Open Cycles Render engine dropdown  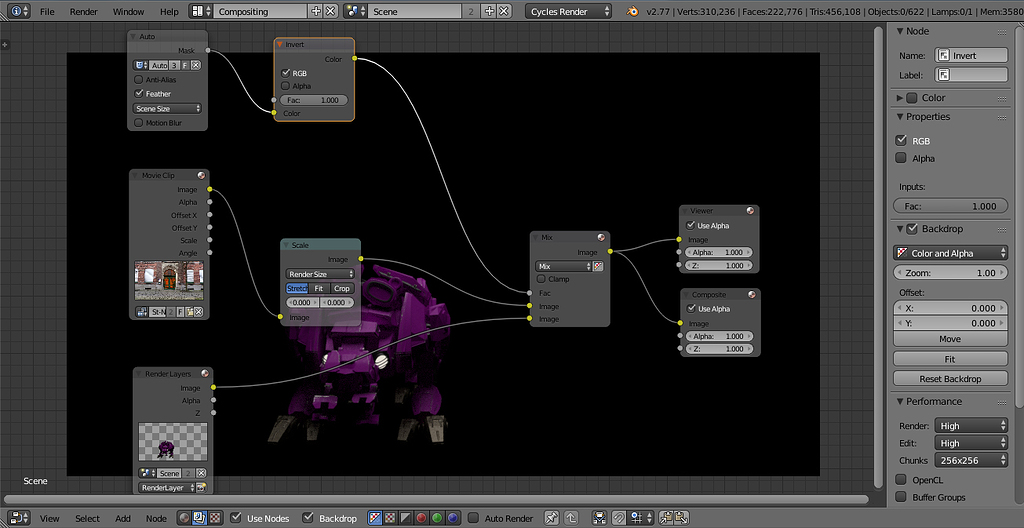569,11
